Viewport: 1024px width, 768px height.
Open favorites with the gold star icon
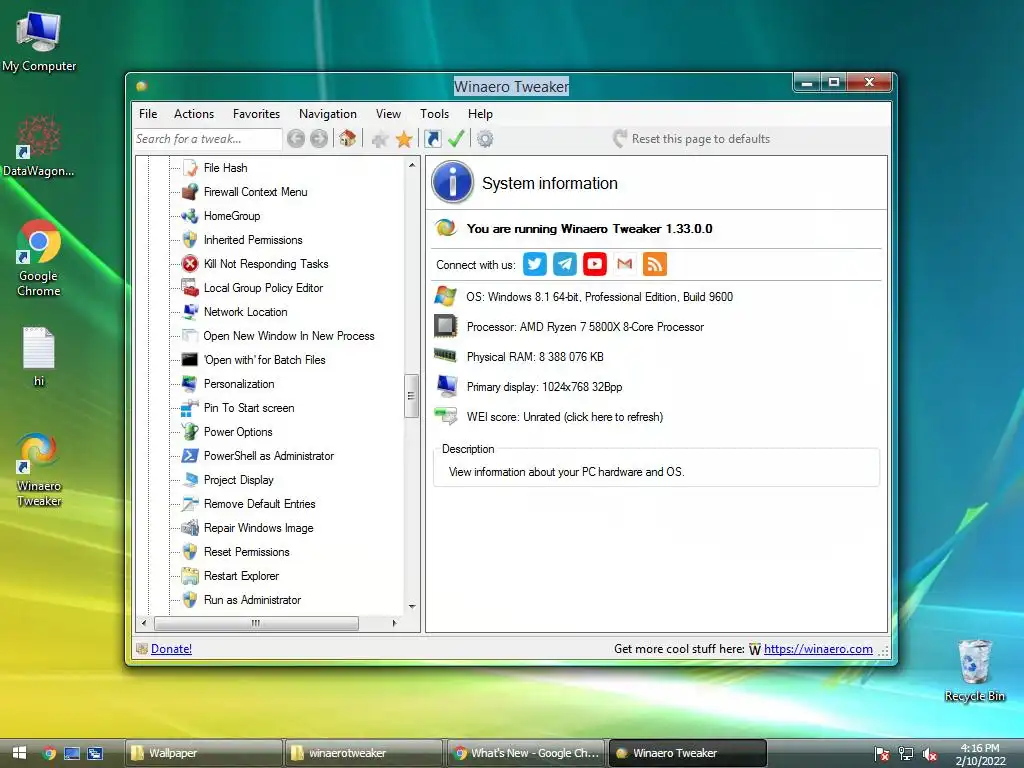click(x=404, y=138)
